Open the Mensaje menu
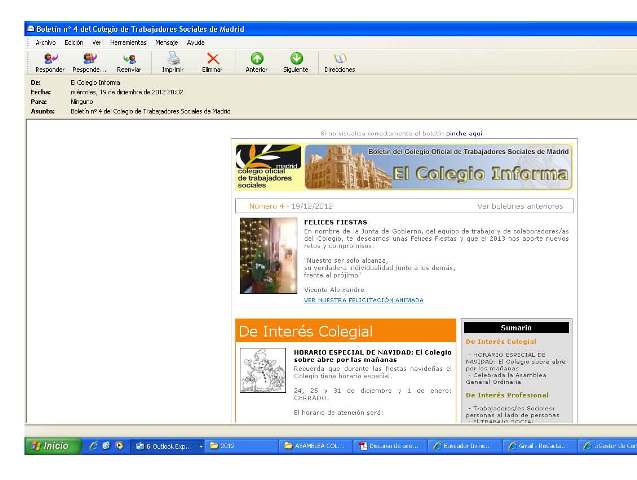The height and width of the screenshot is (480, 637). [x=167, y=42]
